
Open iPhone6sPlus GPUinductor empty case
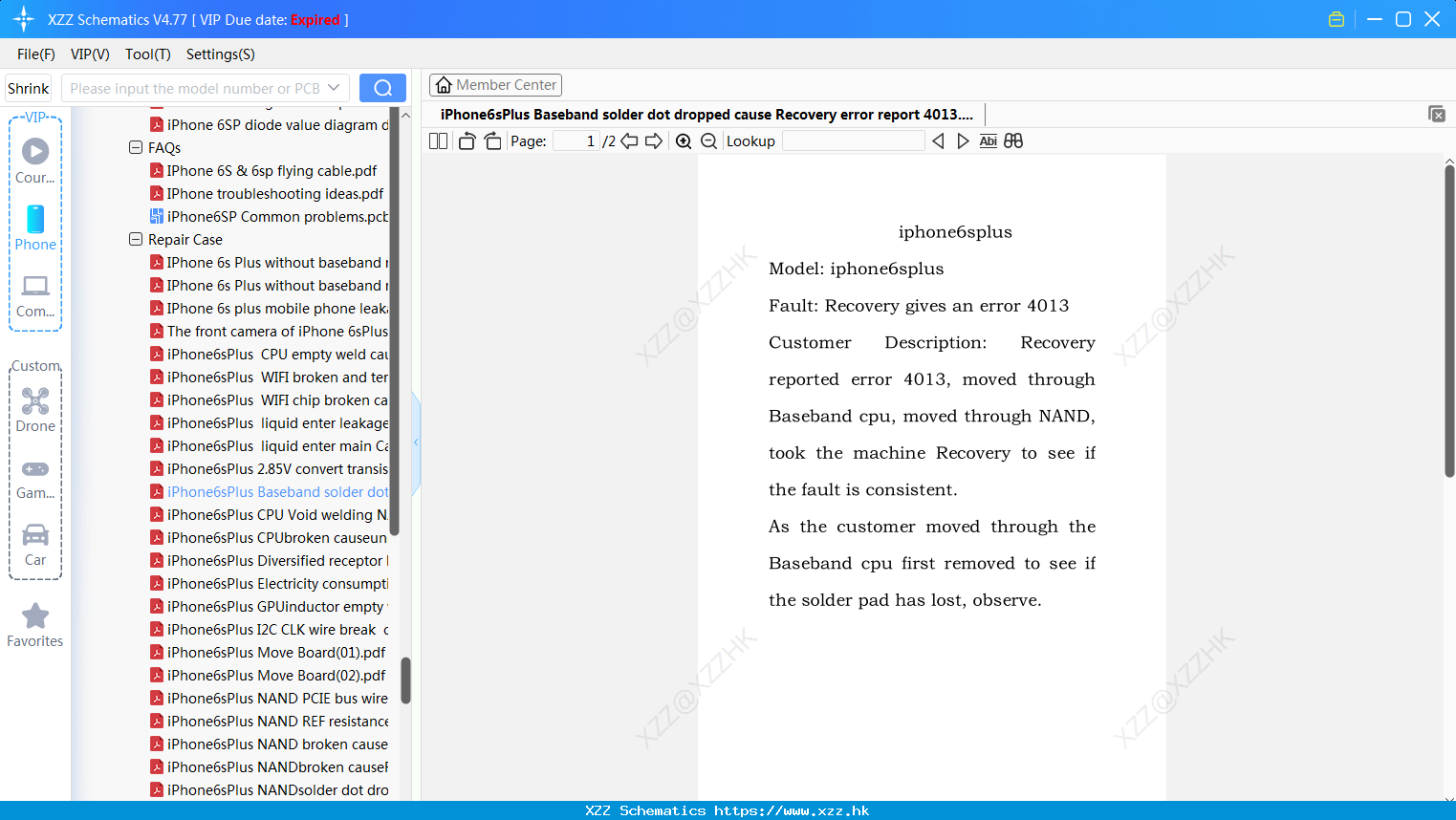pos(270,607)
